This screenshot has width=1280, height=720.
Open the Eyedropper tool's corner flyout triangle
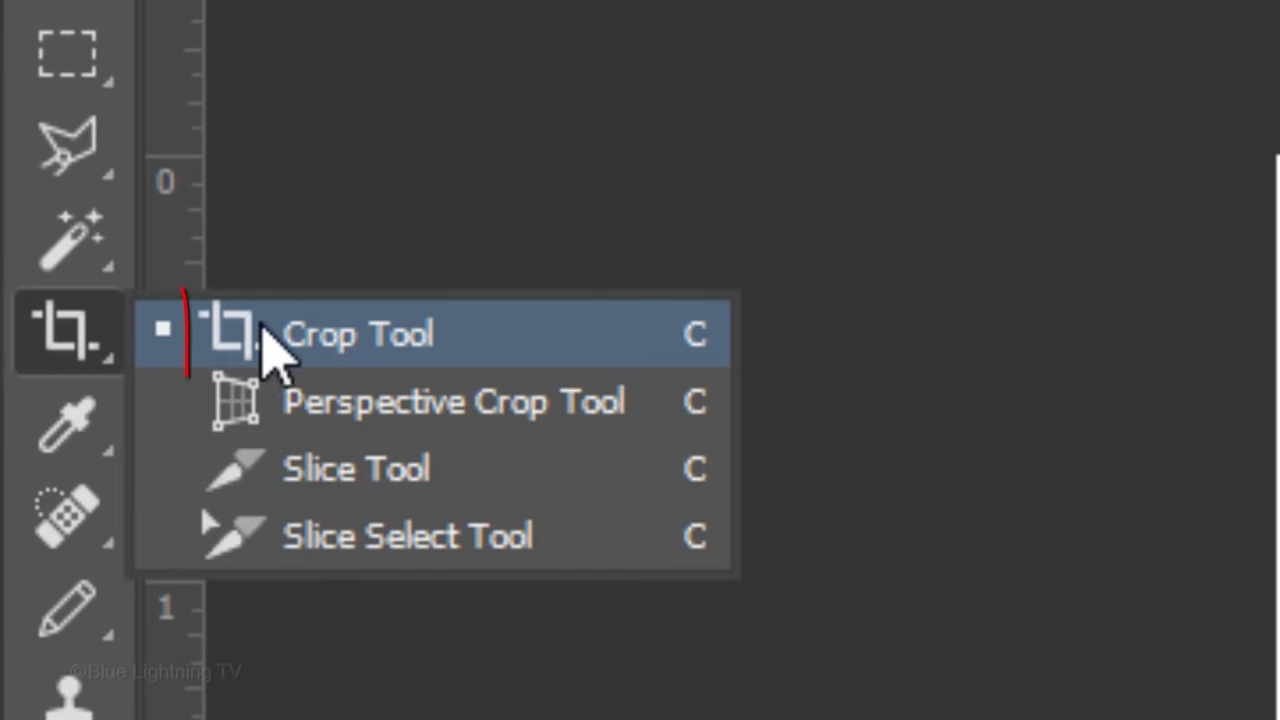pos(107,452)
